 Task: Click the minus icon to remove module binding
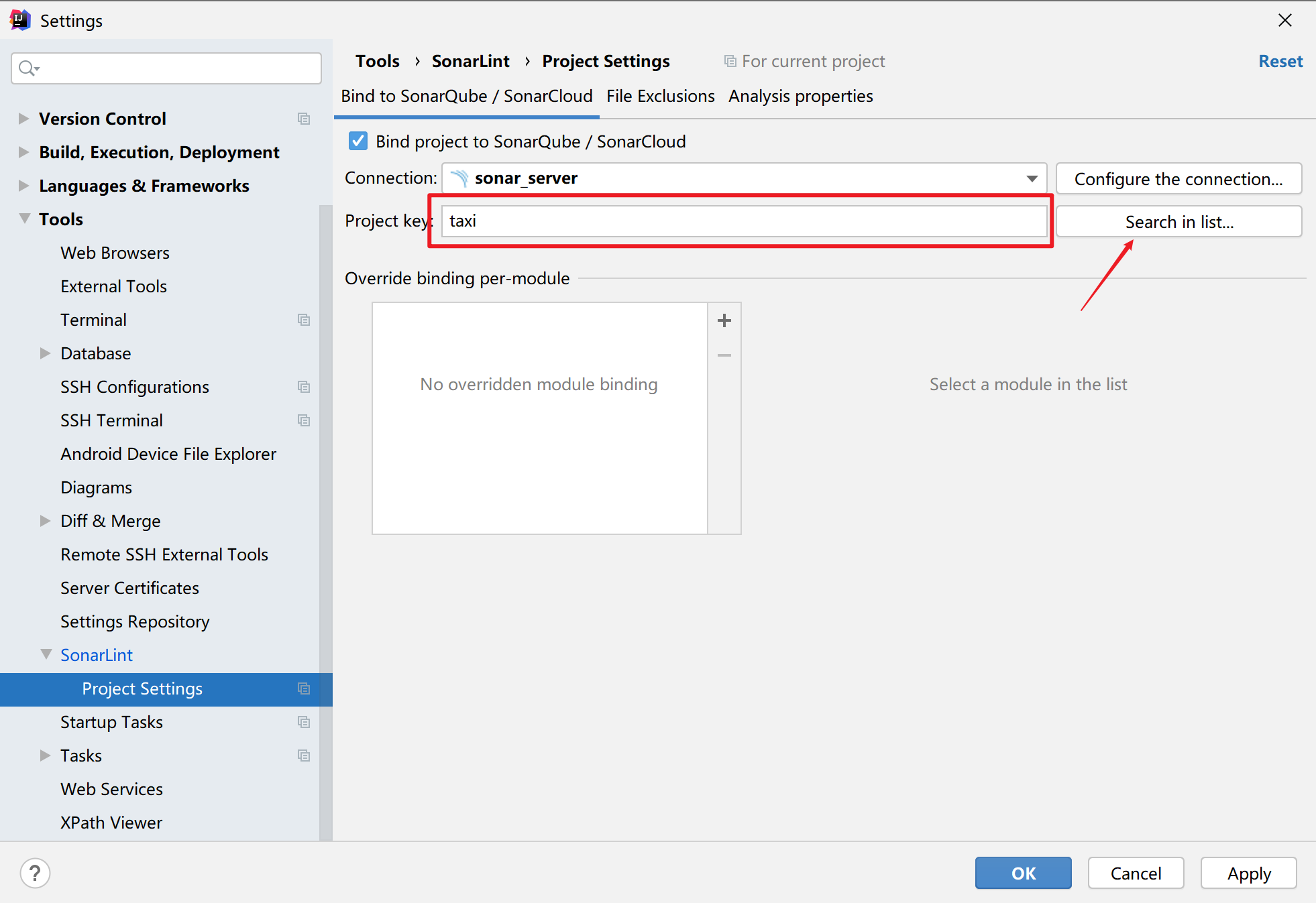point(724,355)
